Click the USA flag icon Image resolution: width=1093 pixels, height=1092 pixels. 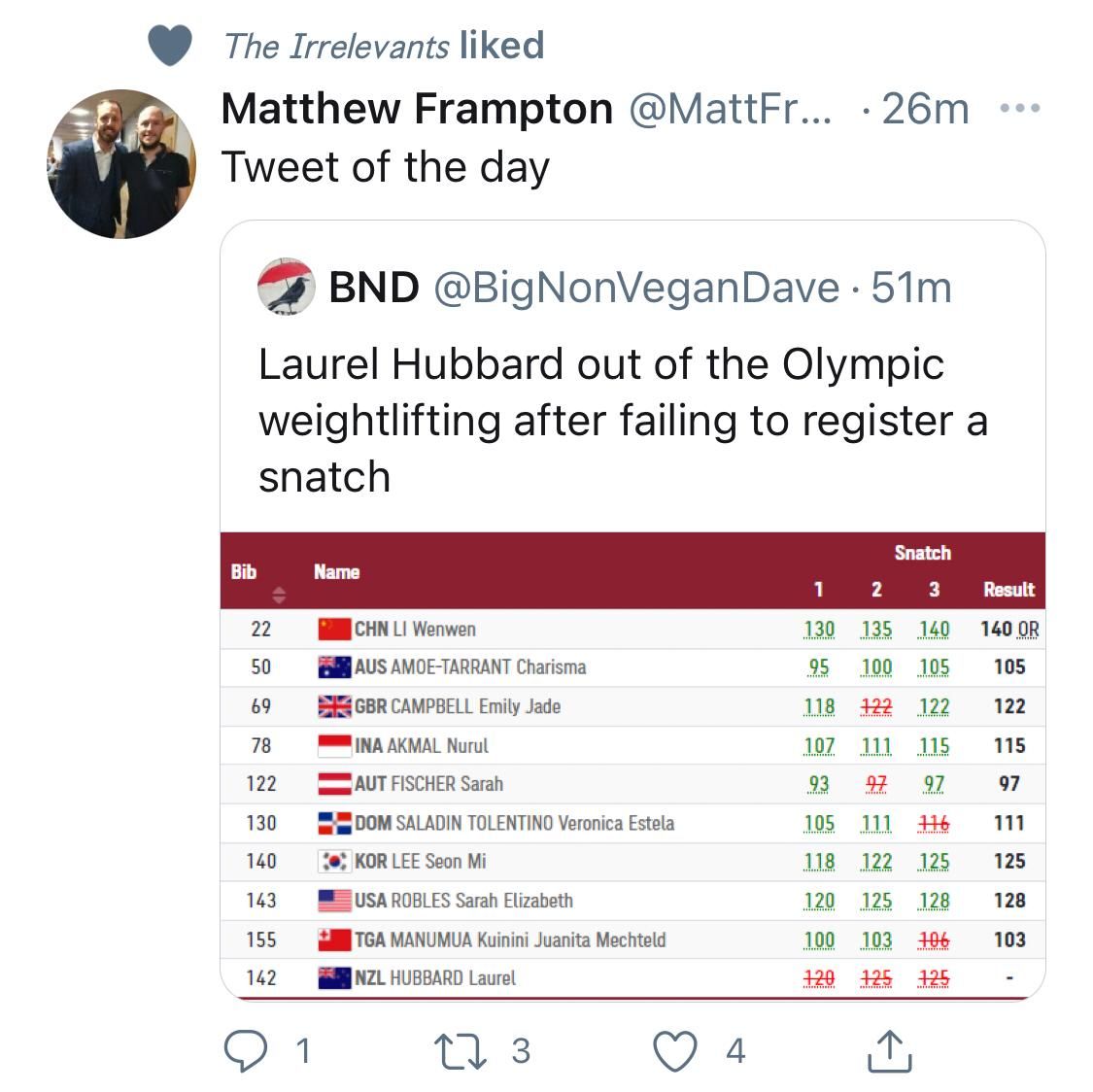coord(334,901)
